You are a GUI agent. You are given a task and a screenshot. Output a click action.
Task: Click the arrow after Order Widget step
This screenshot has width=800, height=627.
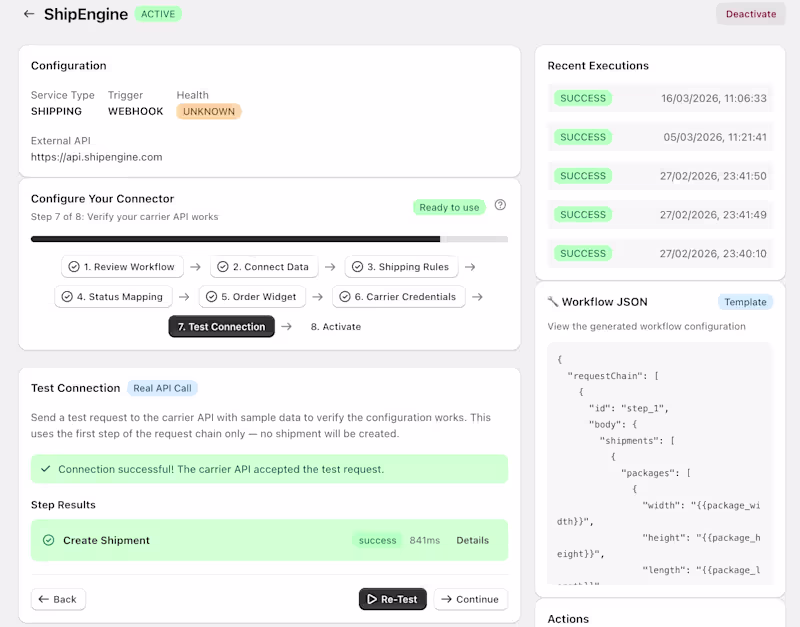[317, 297]
